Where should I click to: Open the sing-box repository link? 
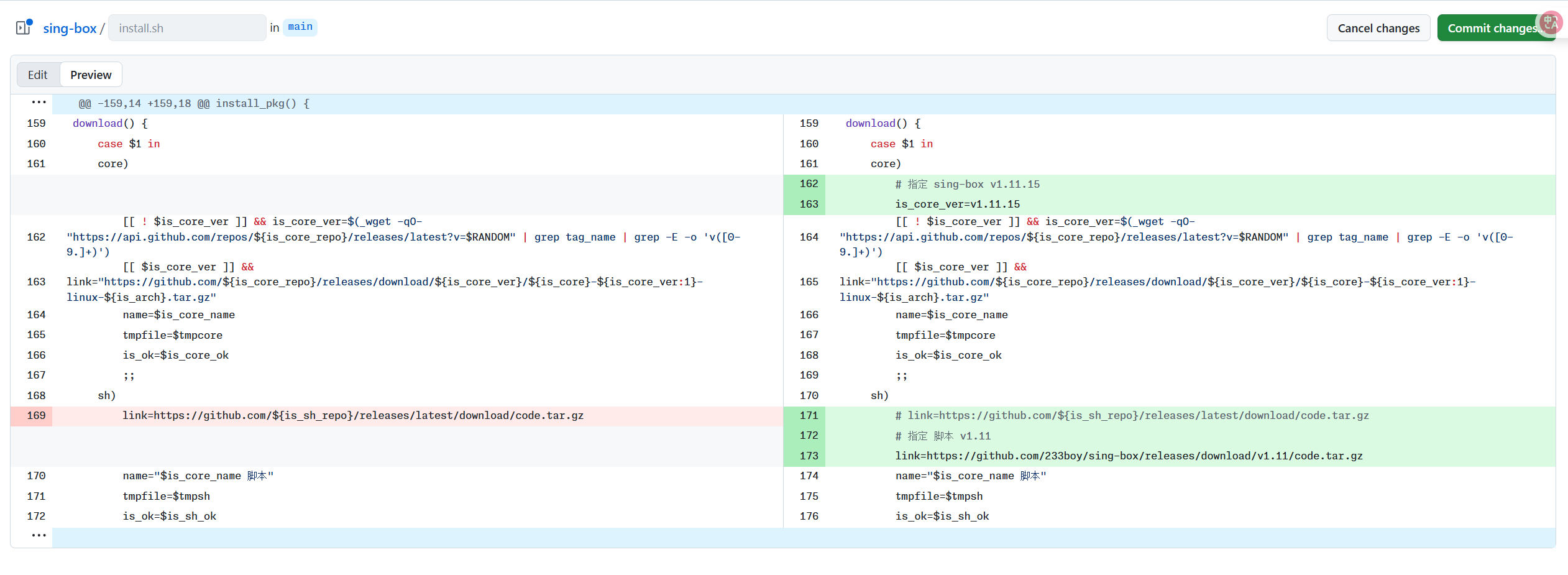70,28
